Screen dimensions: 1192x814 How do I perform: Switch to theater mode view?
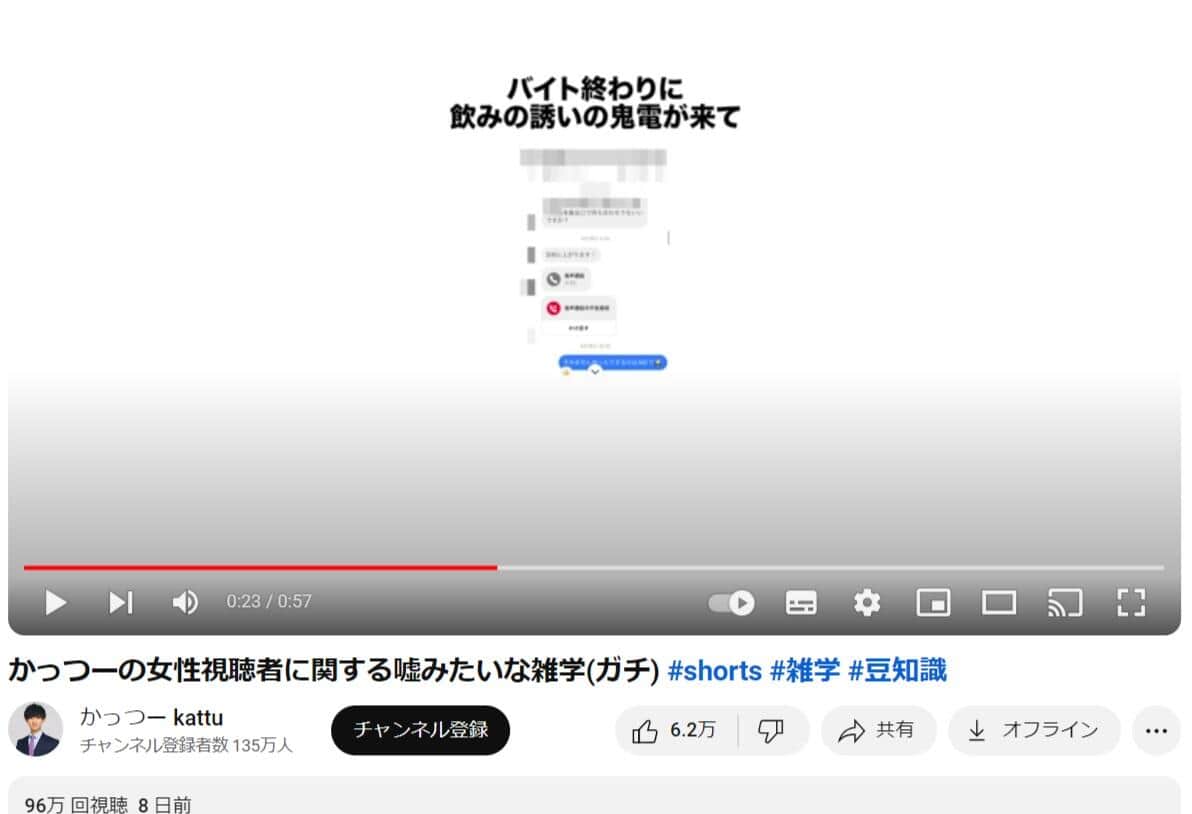click(x=998, y=602)
